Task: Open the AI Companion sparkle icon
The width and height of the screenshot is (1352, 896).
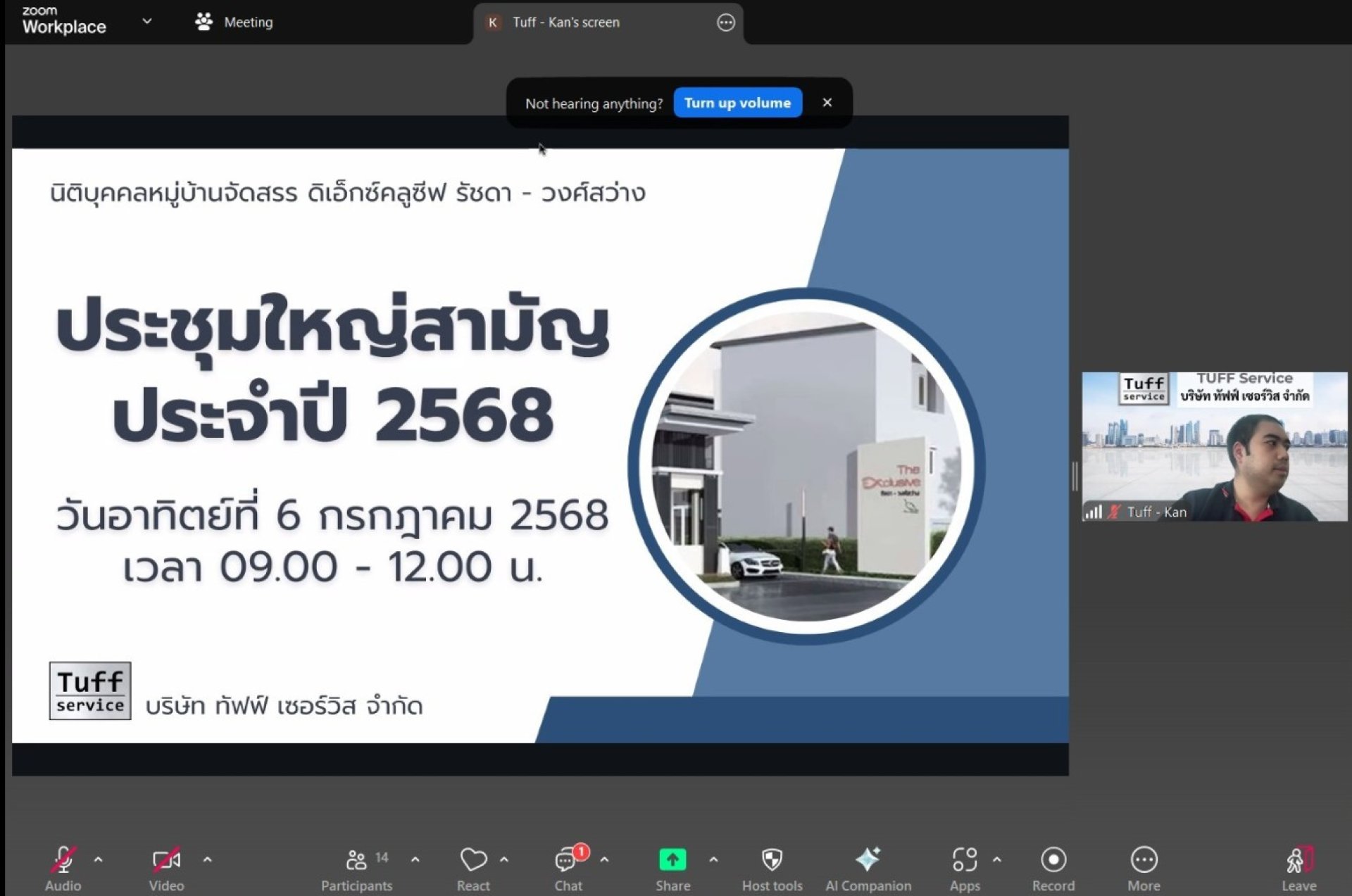Action: pyautogui.click(x=868, y=859)
